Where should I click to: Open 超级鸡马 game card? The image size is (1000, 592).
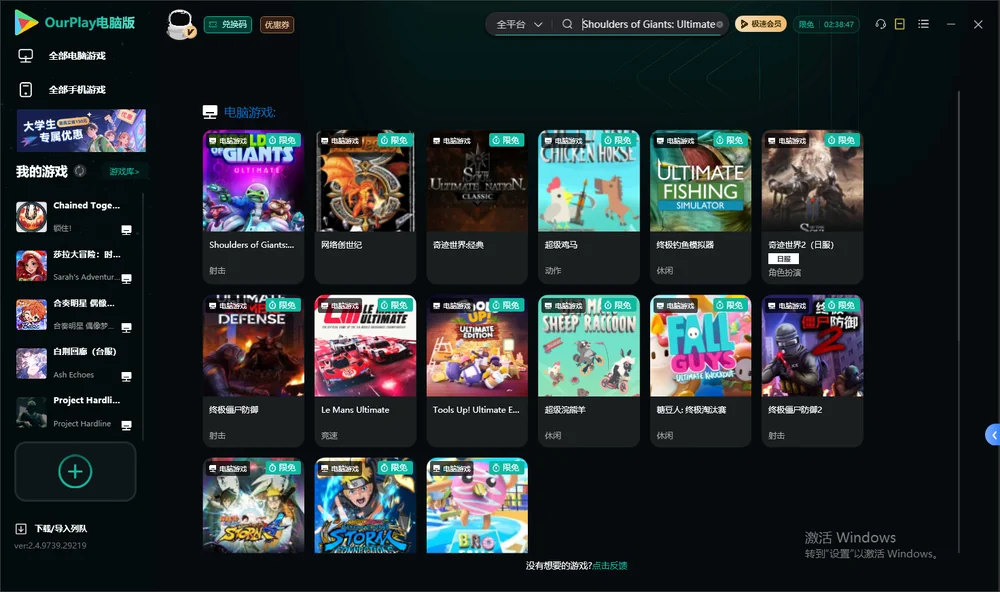[x=589, y=207]
